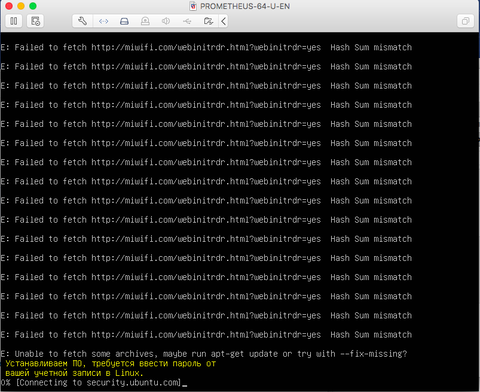Click the 'Unable to fetch some archives' line
The height and width of the screenshot is (392, 480).
[x=204, y=354]
